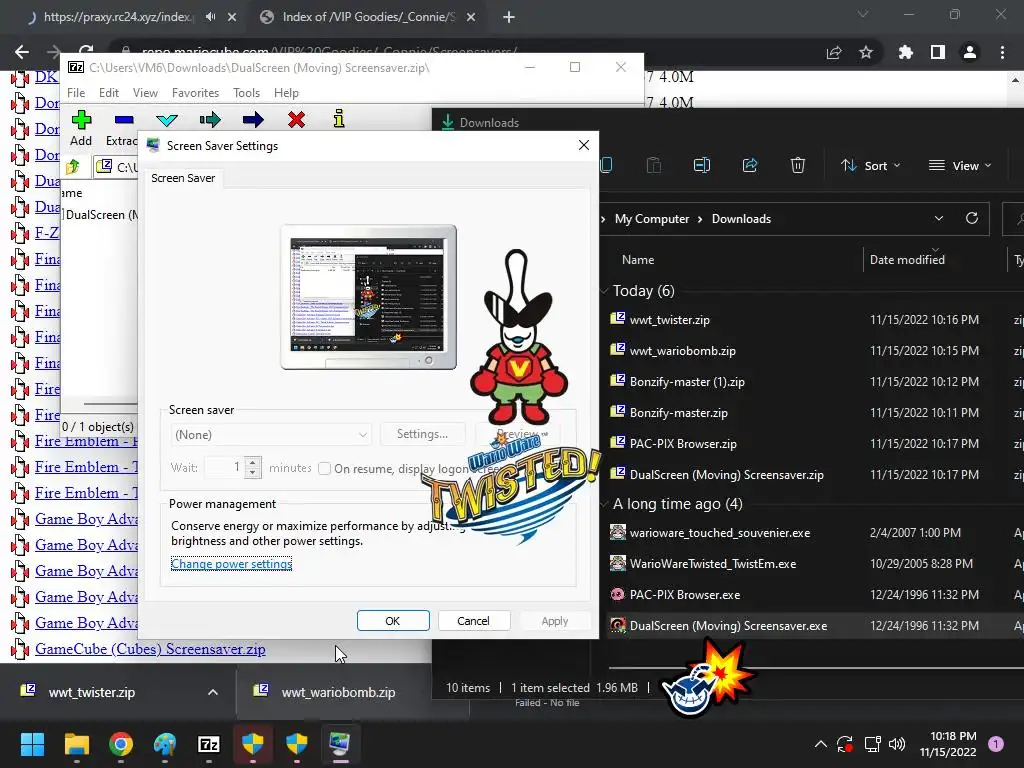Open Chrome three-dot menu

click(x=1002, y=52)
